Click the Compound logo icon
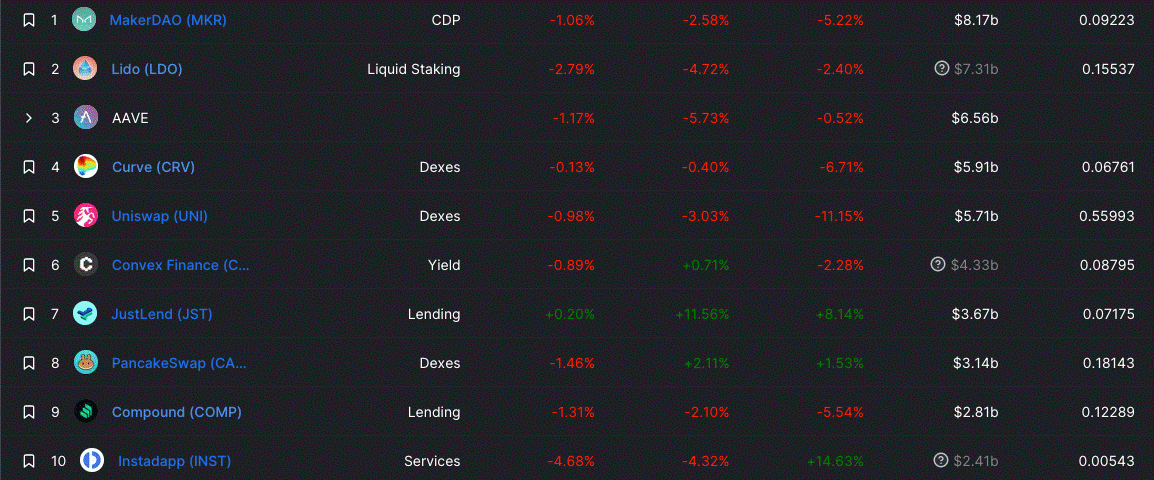Viewport: 1154px width, 480px height. [x=85, y=412]
